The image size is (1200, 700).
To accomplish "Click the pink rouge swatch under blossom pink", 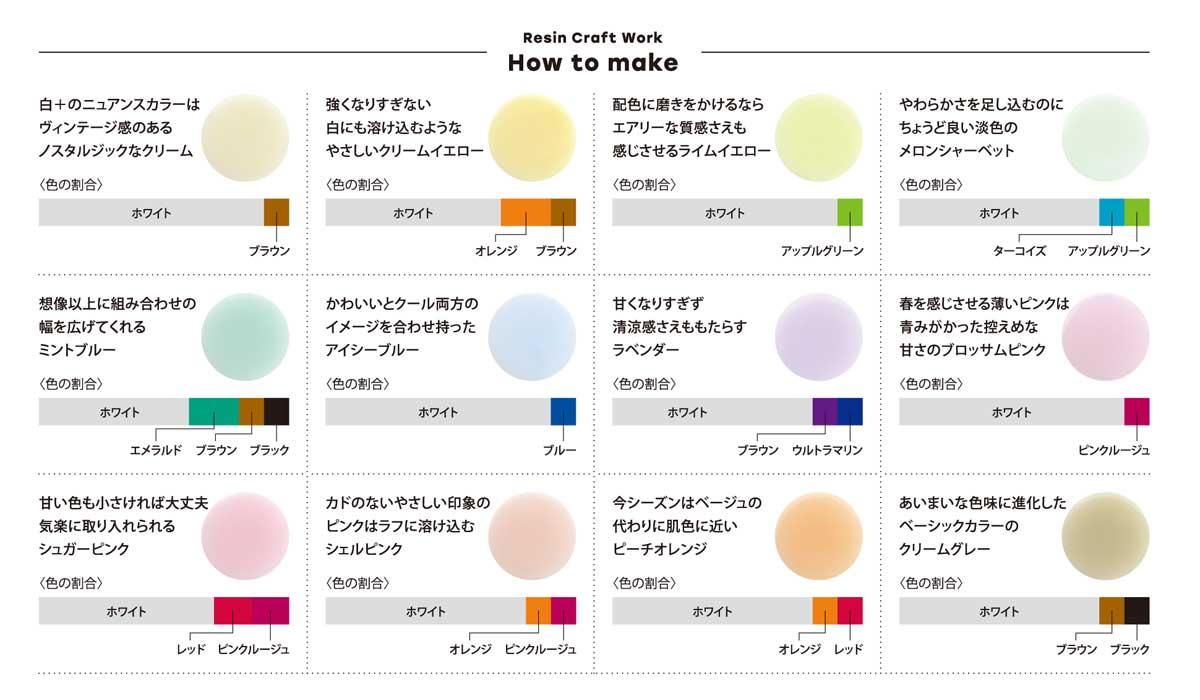I will click(1137, 412).
